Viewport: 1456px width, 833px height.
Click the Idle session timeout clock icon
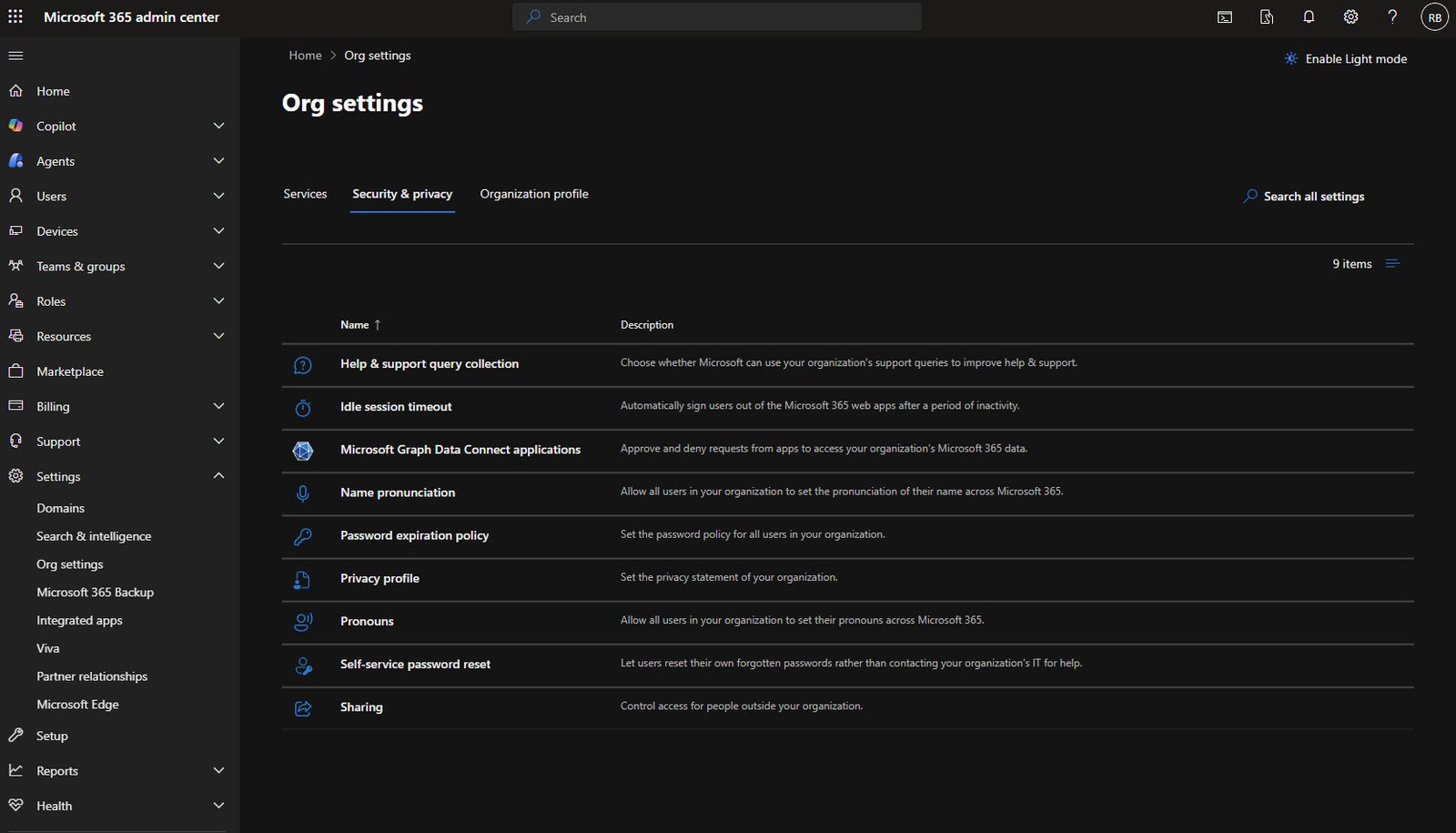[x=303, y=408]
